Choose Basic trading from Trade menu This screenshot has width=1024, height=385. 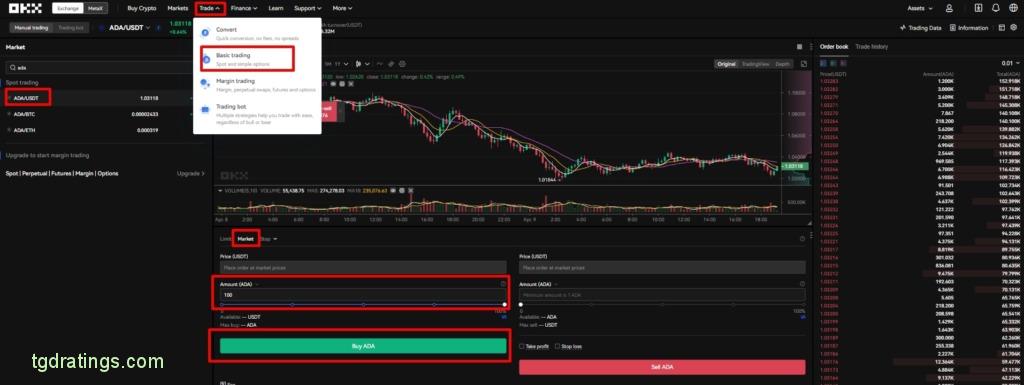pyautogui.click(x=247, y=59)
